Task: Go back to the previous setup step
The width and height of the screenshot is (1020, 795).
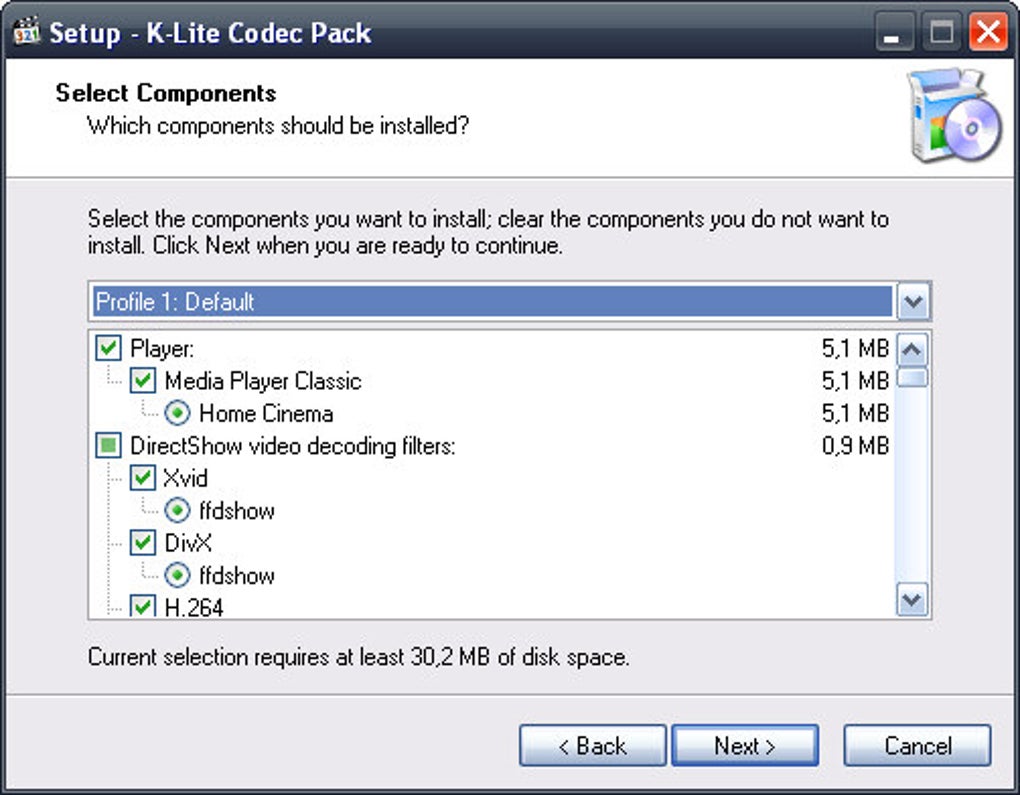Action: (x=592, y=746)
